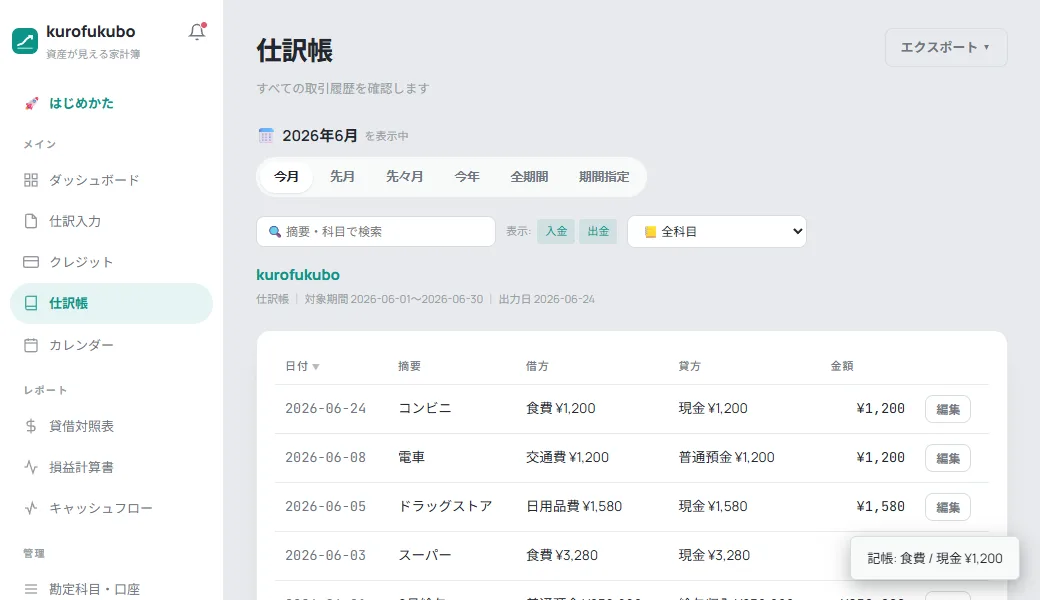
Task: Click the 損益計算書 pulse icon
Action: pyautogui.click(x=31, y=467)
